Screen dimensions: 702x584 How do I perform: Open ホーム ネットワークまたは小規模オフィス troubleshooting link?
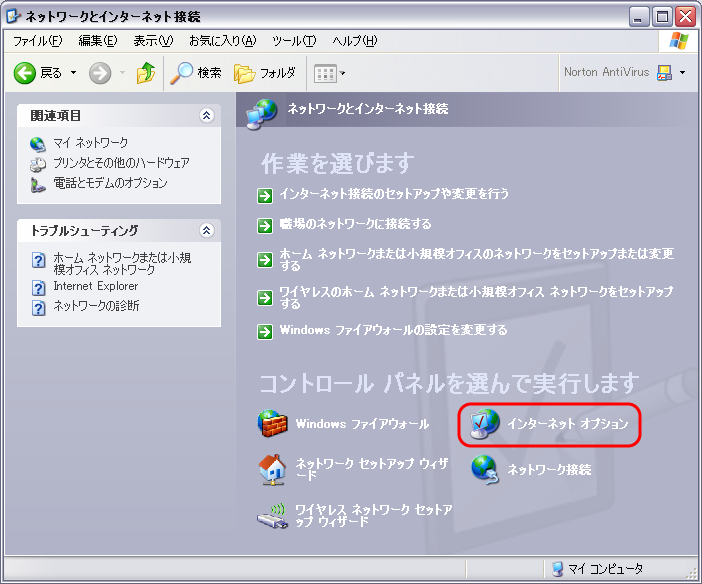[x=122, y=263]
